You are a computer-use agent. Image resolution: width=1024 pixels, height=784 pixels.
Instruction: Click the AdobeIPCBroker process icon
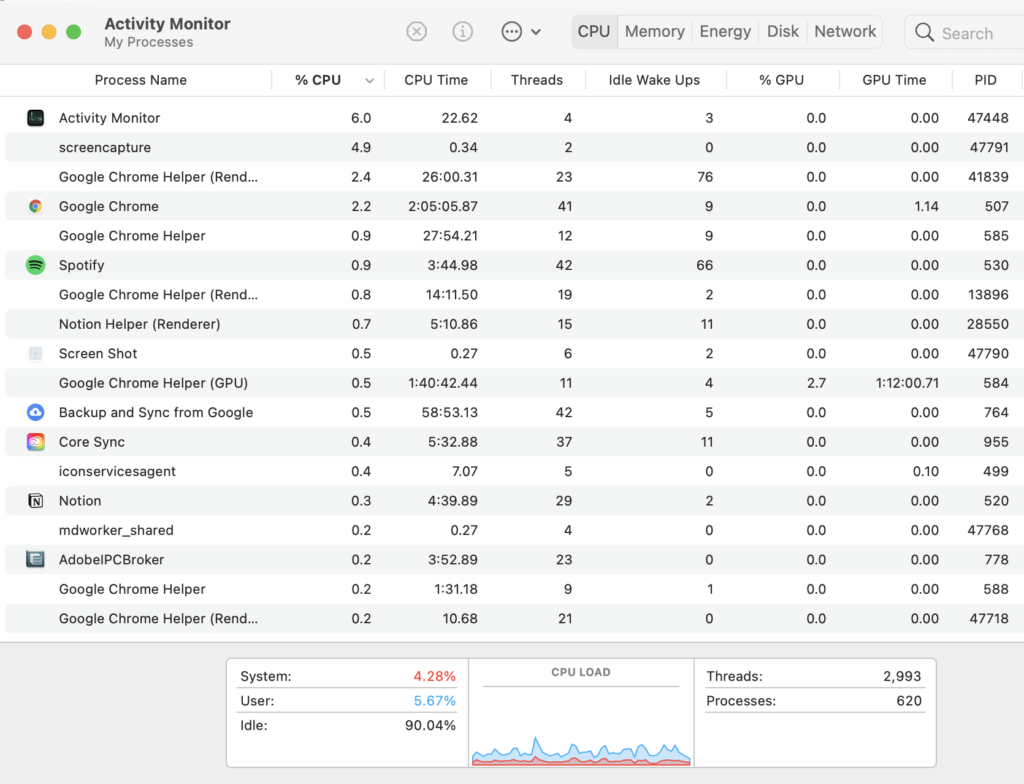(36, 560)
